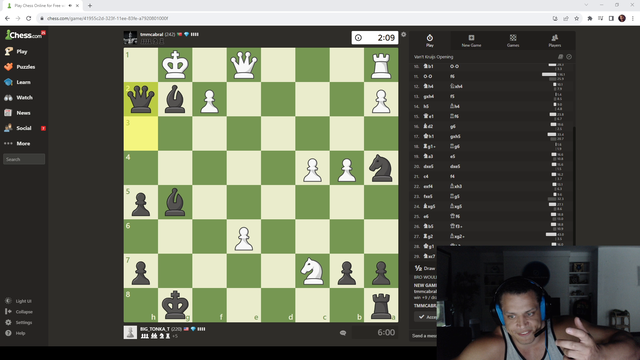This screenshot has height=360, width=640.
Task: Switch to the Play tab
Action: [430, 41]
